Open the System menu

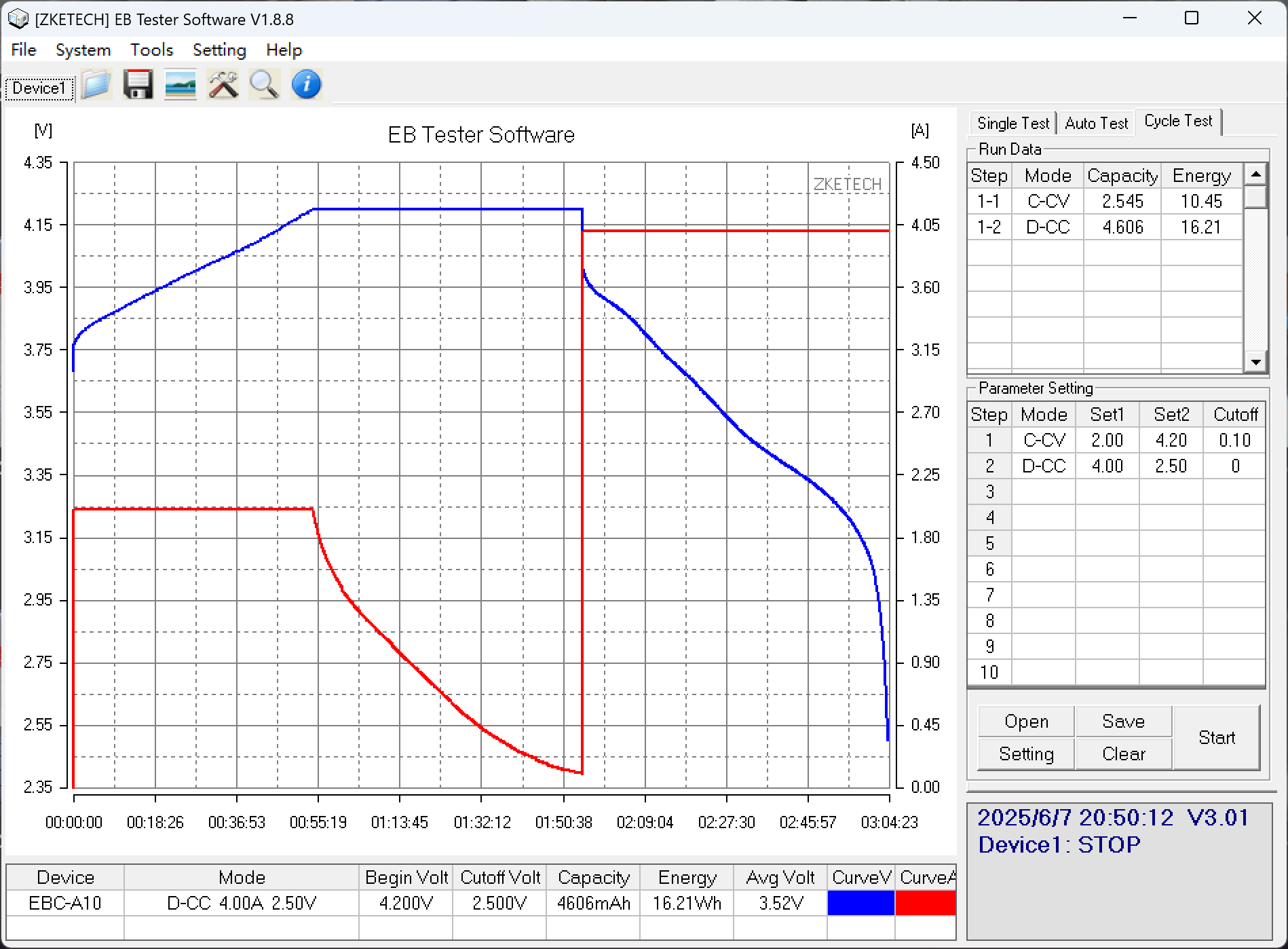pyautogui.click(x=83, y=50)
